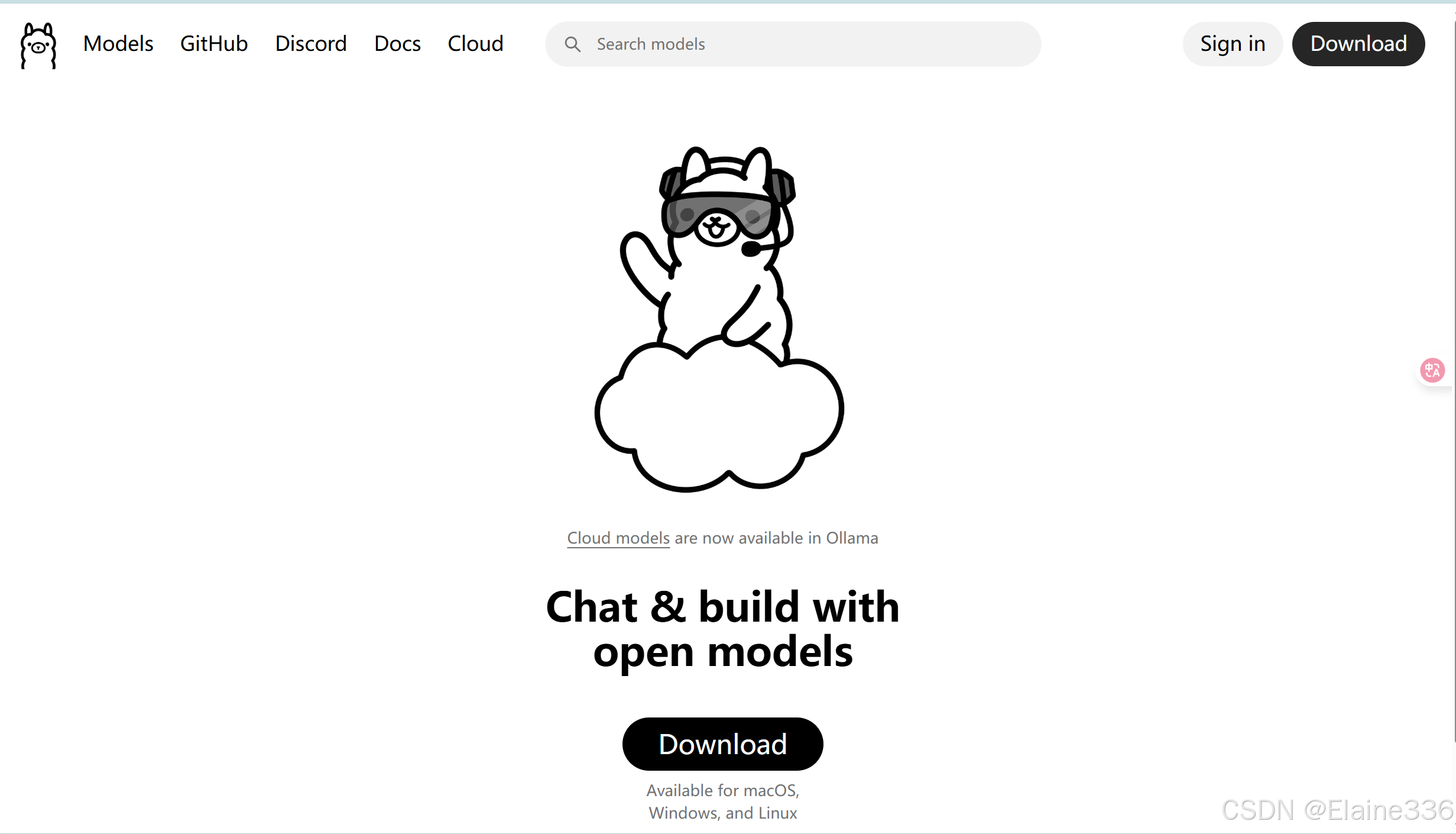Click the Ollama llama logo

pyautogui.click(x=38, y=45)
